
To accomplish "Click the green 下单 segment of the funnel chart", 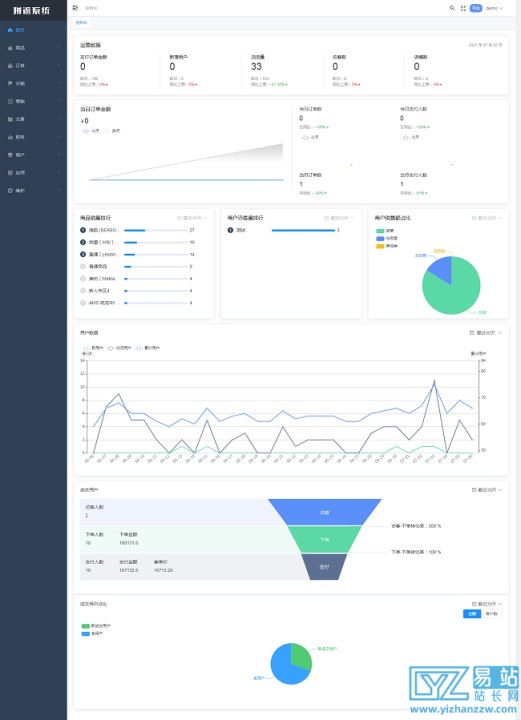I will [x=325, y=540].
